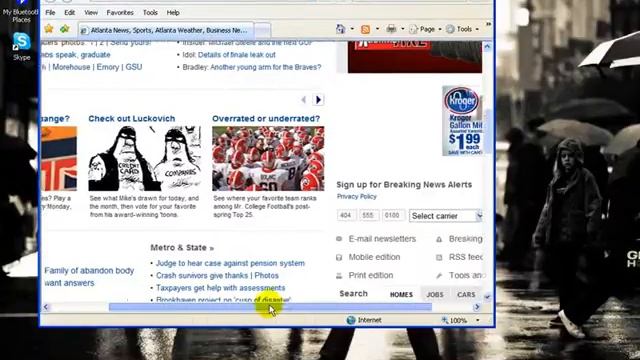Click the Breaking news link in the sidebar
The image size is (640, 360).
(x=466, y=239)
